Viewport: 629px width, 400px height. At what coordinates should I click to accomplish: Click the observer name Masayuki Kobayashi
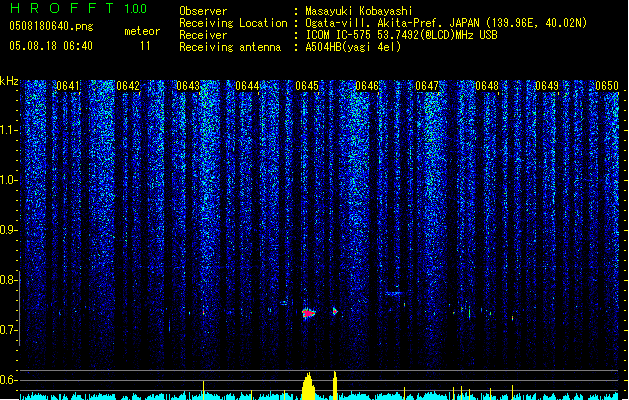tap(359, 11)
